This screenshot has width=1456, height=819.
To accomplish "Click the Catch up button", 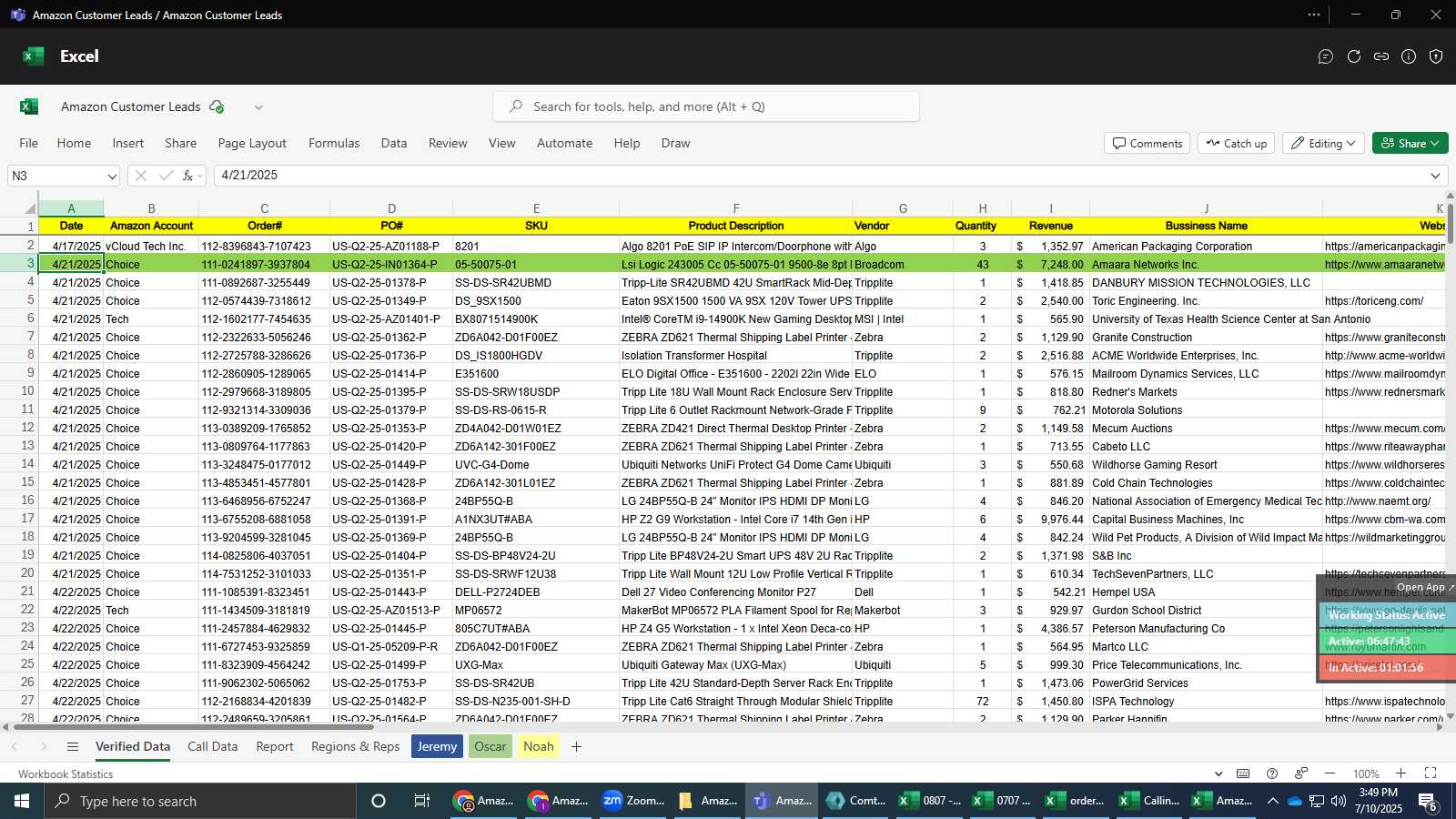I will 1237,143.
